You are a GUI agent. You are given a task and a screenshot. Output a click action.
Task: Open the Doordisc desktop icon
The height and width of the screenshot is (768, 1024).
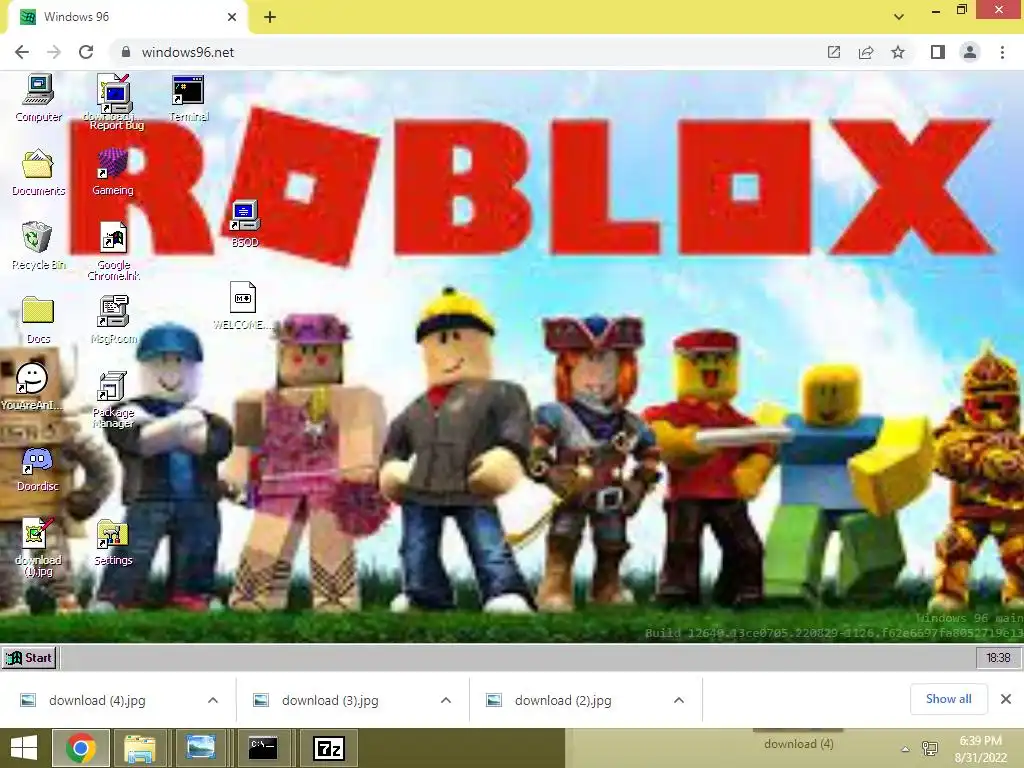[38, 468]
